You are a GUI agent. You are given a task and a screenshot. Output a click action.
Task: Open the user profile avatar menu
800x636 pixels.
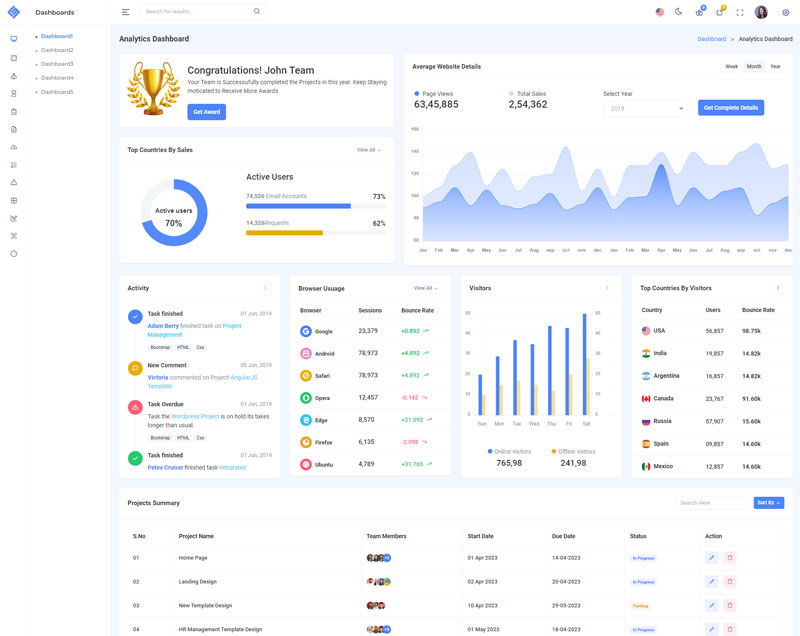(761, 12)
